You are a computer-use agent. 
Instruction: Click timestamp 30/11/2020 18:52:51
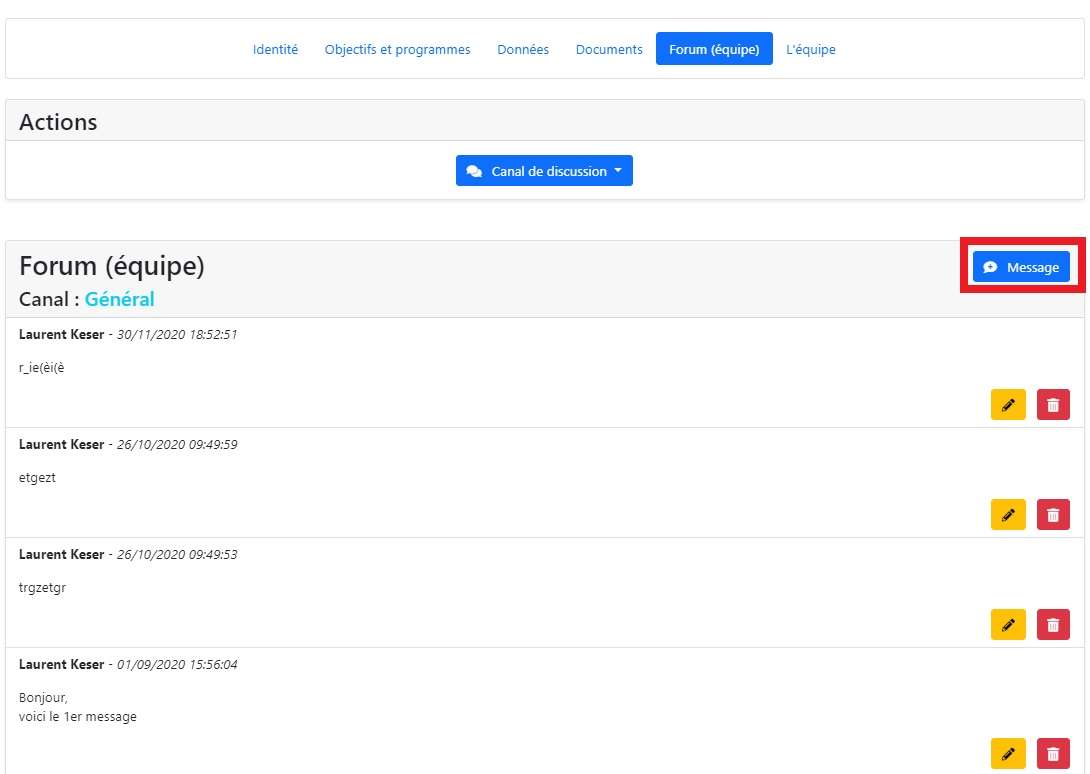point(177,334)
